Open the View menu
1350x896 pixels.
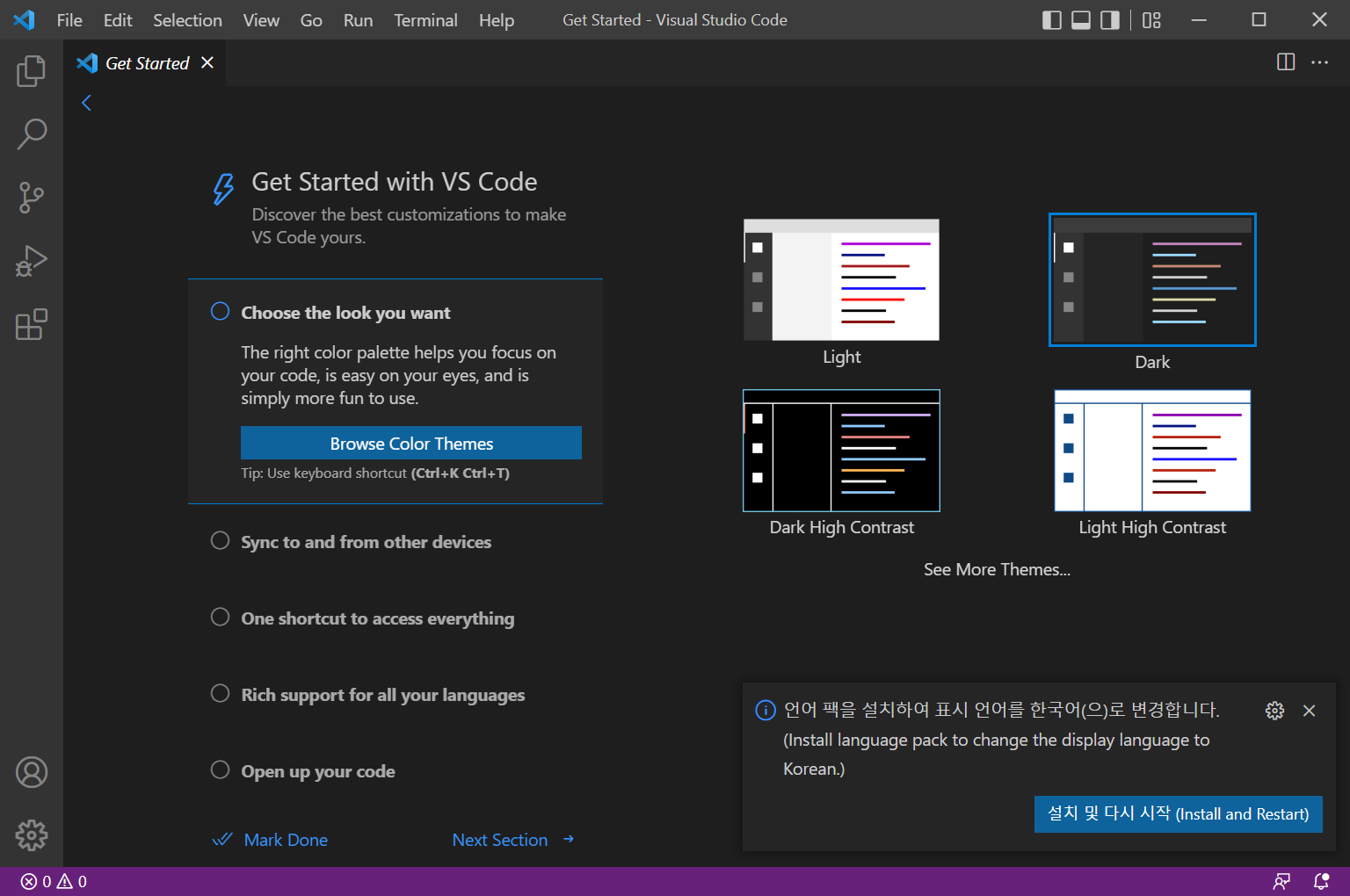pyautogui.click(x=261, y=20)
